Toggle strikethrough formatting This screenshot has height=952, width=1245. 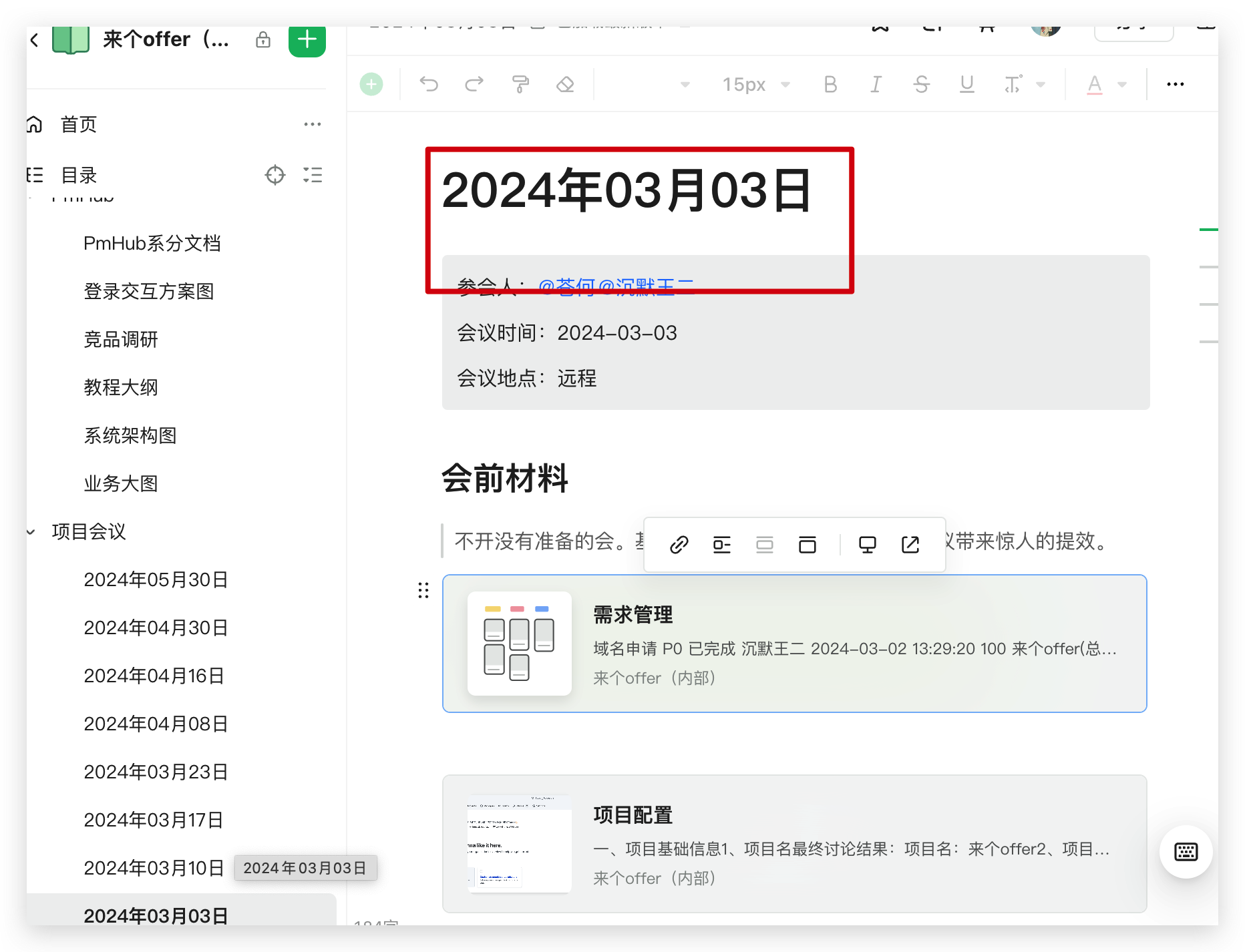point(922,84)
